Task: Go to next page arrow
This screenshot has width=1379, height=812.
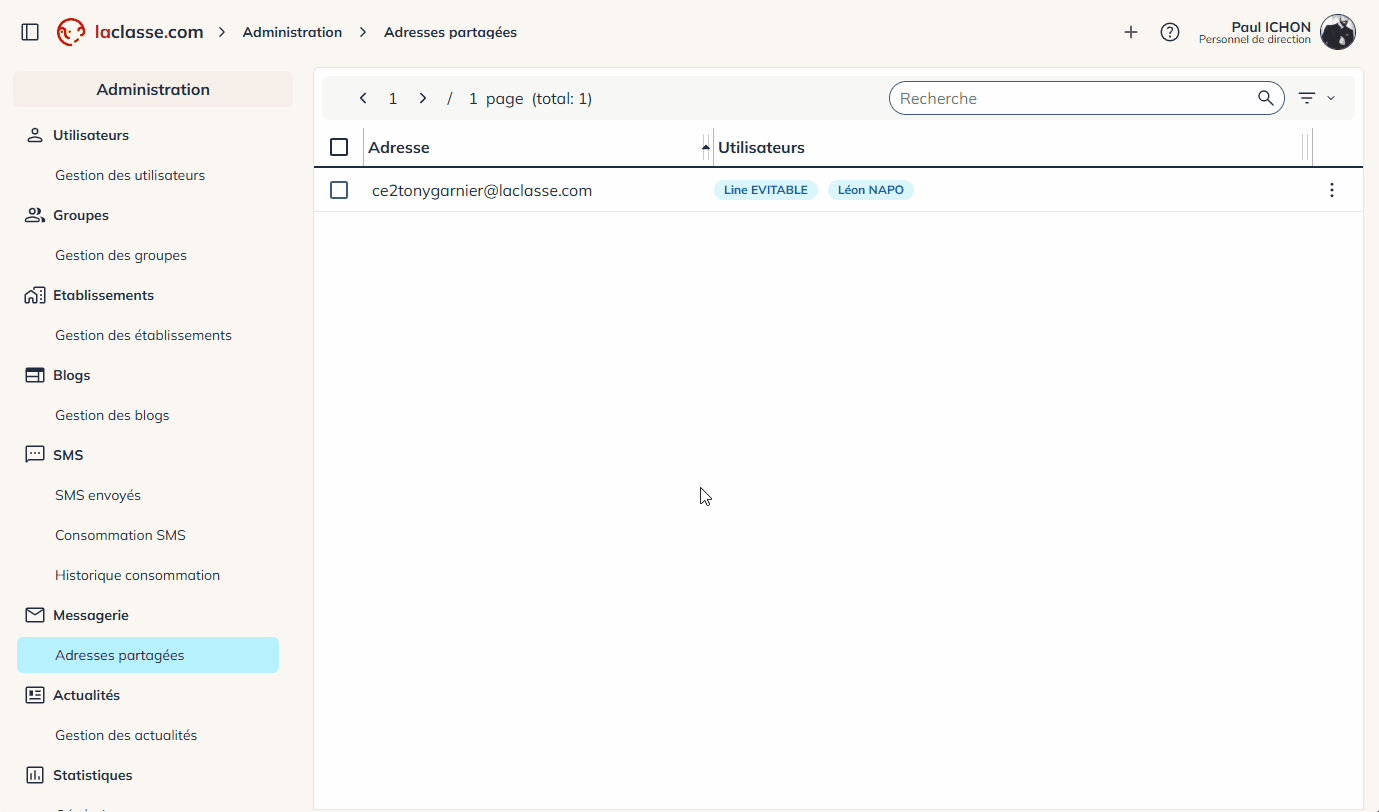Action: tap(423, 98)
